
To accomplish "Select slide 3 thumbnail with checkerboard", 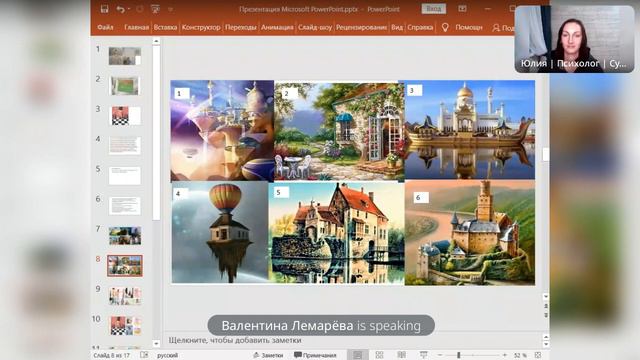I will coord(124,116).
